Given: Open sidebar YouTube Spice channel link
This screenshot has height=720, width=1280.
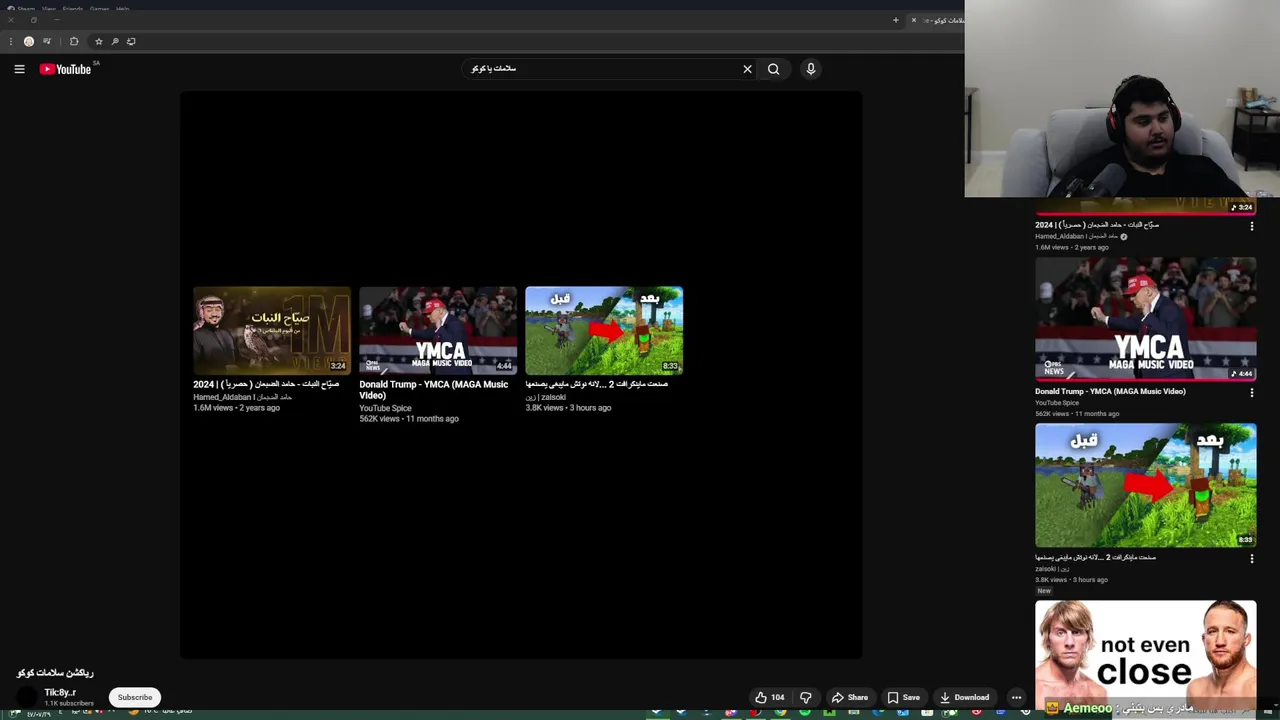Looking at the screenshot, I should click(x=1057, y=403).
